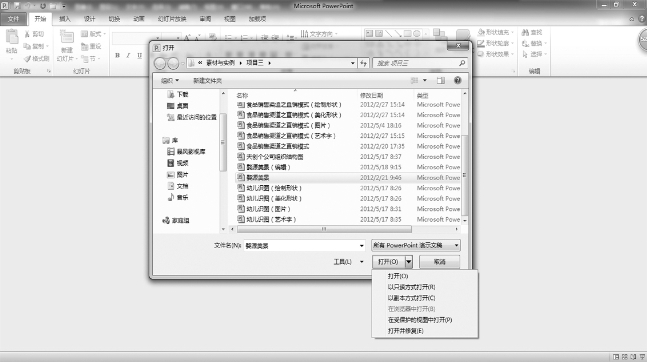This screenshot has height=362, width=647.
Task: Open the view mode dropdown arrow in dialog
Action: pos(425,80)
